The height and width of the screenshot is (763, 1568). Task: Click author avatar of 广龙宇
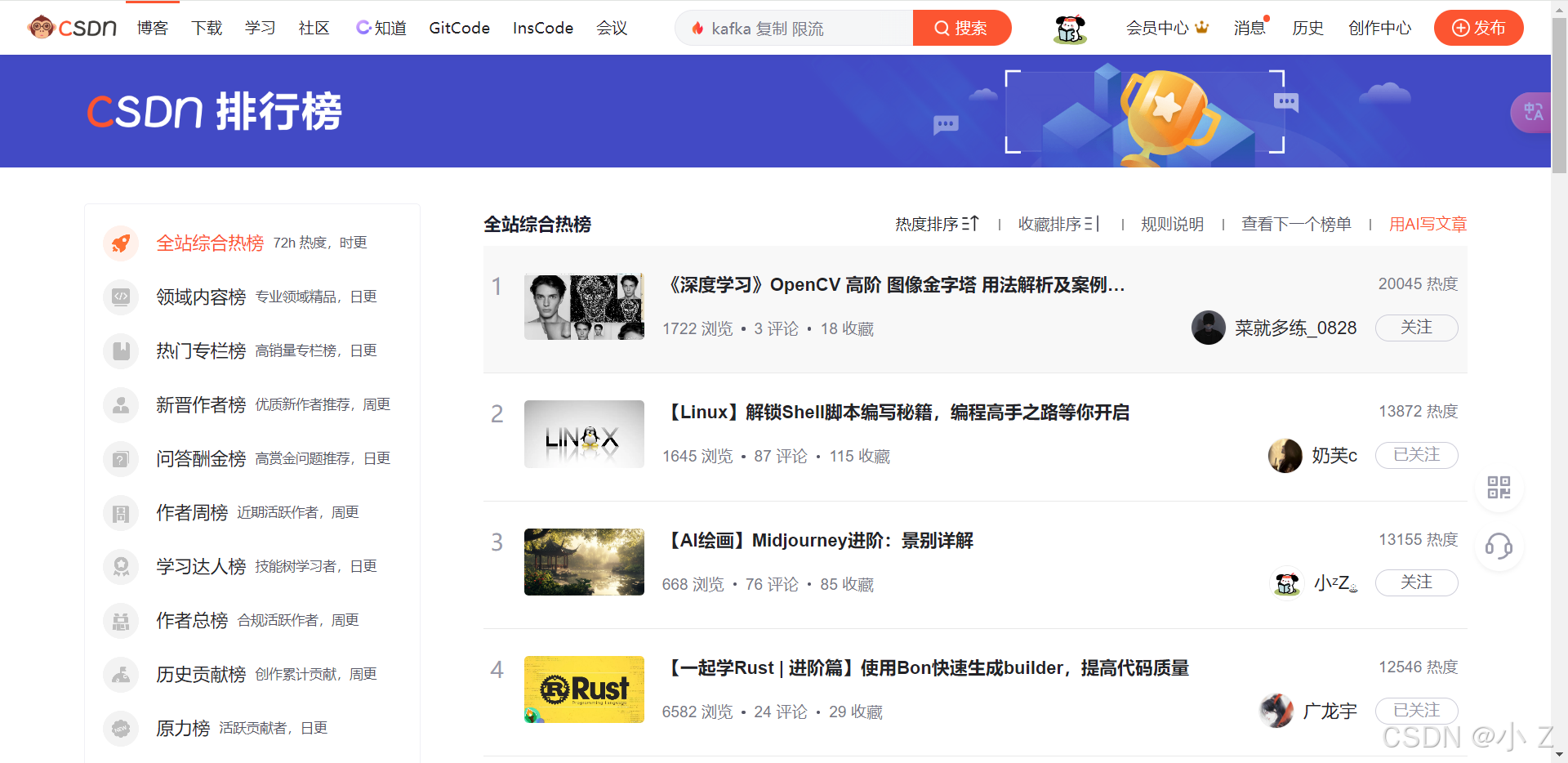tap(1276, 711)
